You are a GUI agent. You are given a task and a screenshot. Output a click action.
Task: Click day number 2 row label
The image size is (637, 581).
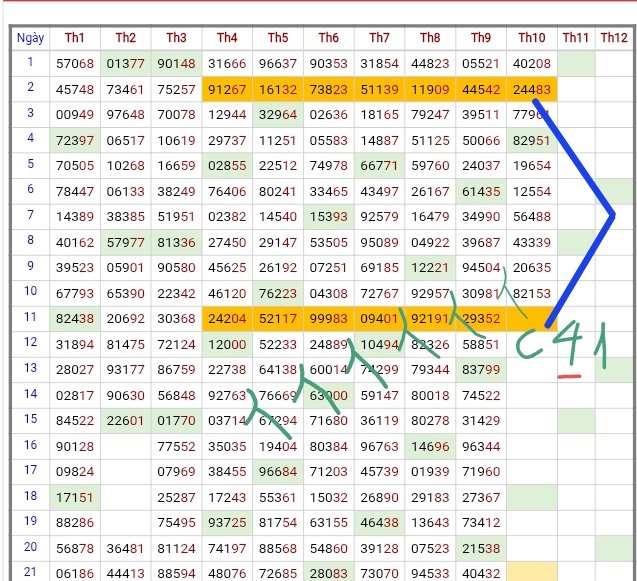30,87
